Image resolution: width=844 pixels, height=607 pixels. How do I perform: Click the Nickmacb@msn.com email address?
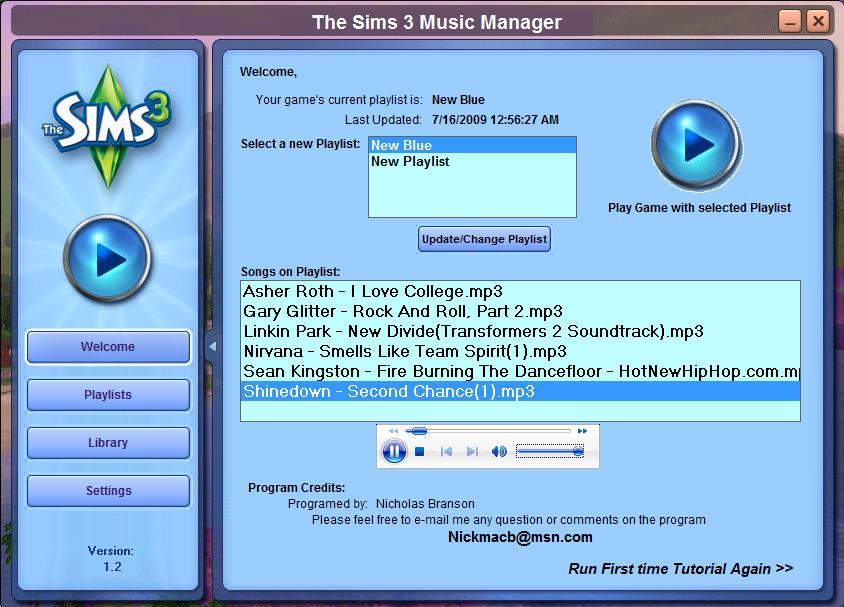tap(520, 537)
